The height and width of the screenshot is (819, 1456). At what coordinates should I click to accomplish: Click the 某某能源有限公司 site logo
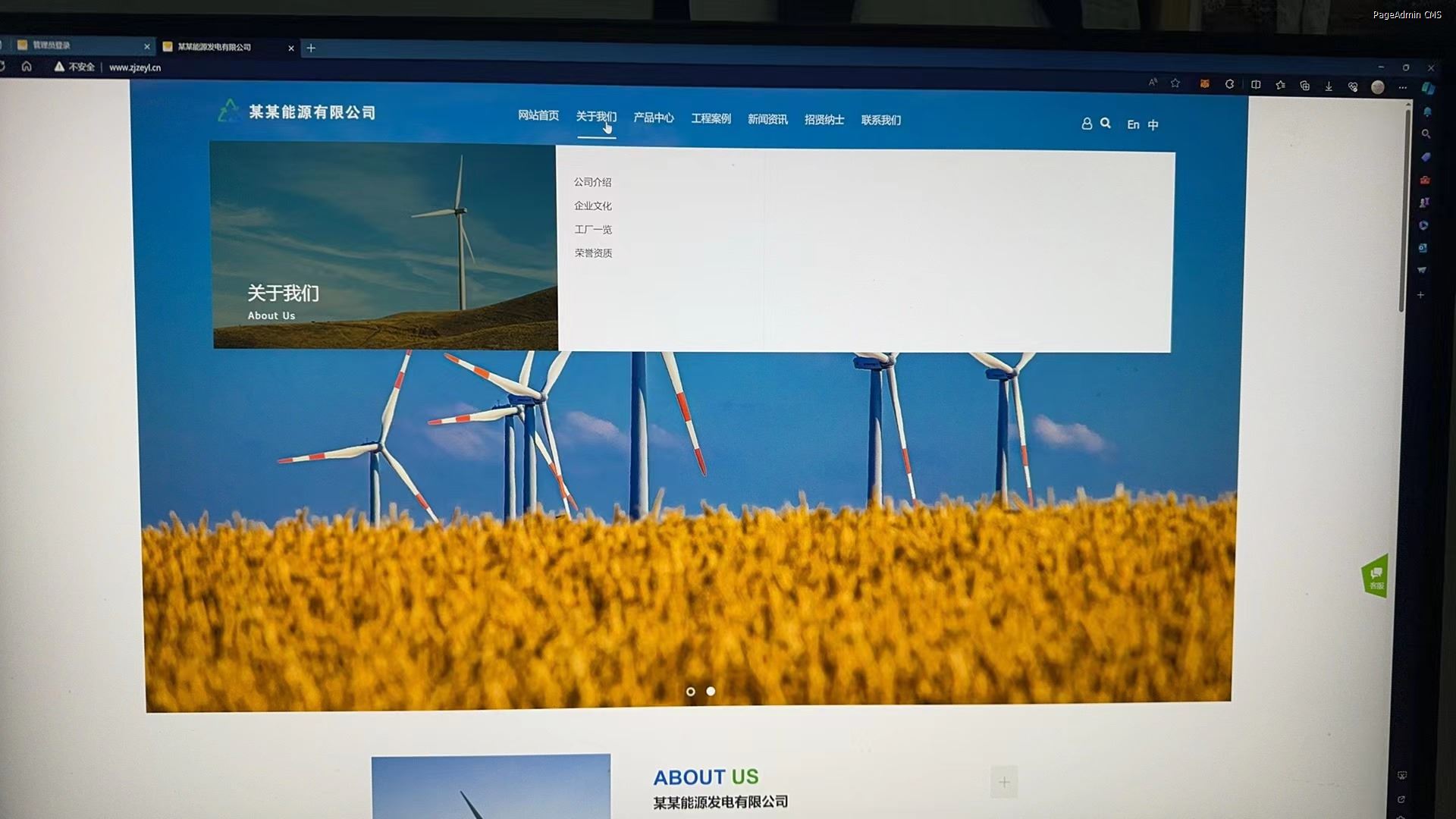[297, 111]
